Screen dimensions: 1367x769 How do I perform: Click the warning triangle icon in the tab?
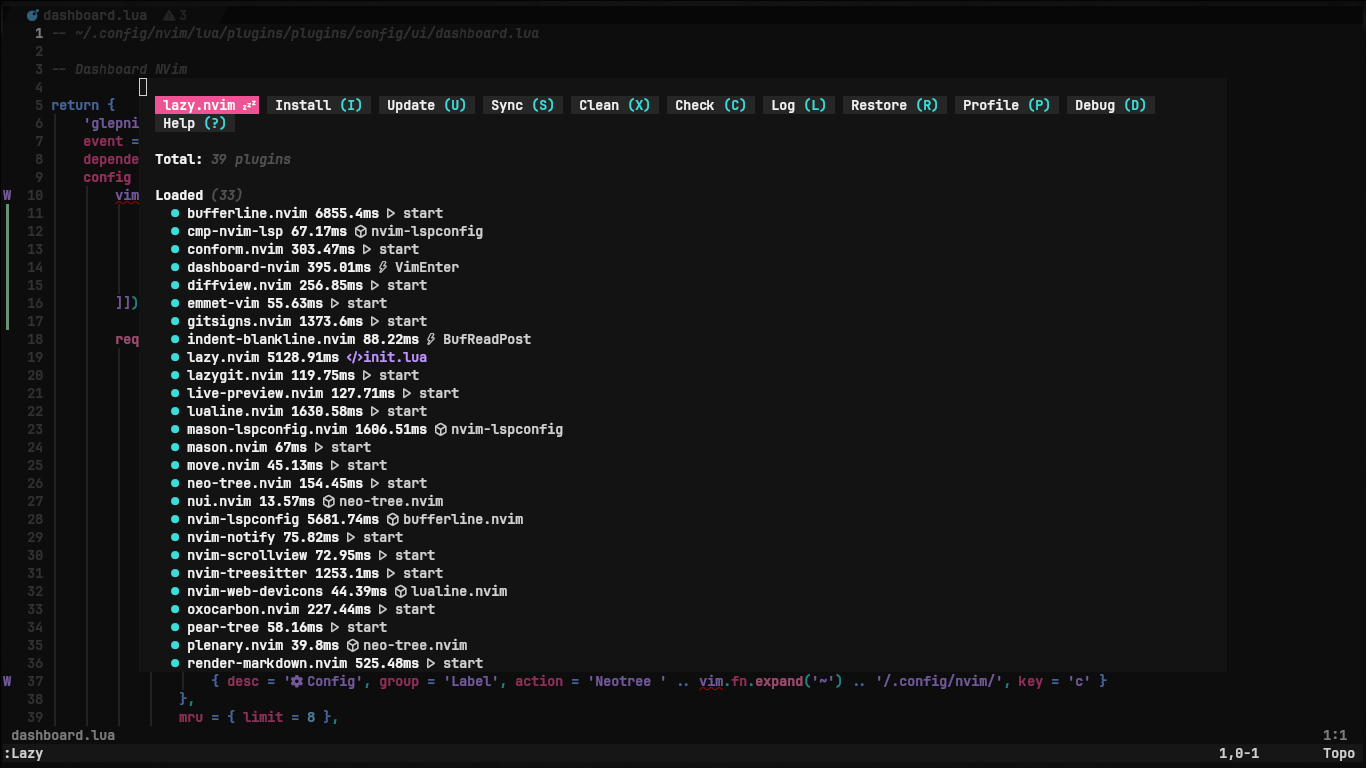tap(168, 15)
